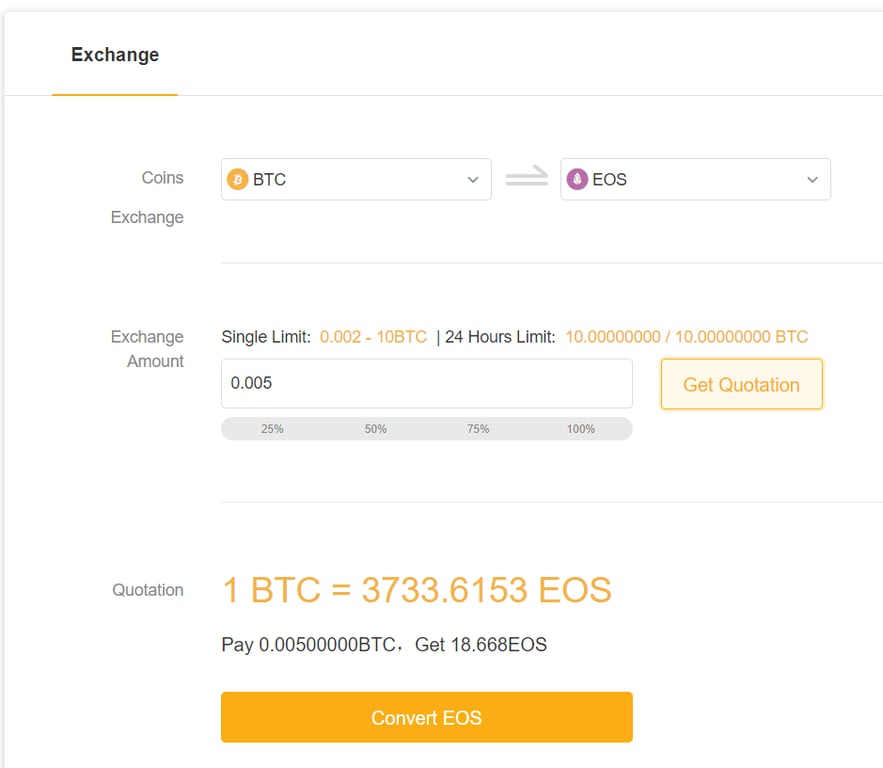
Task: Focus the exchange amount field showing 0.005
Action: [426, 383]
